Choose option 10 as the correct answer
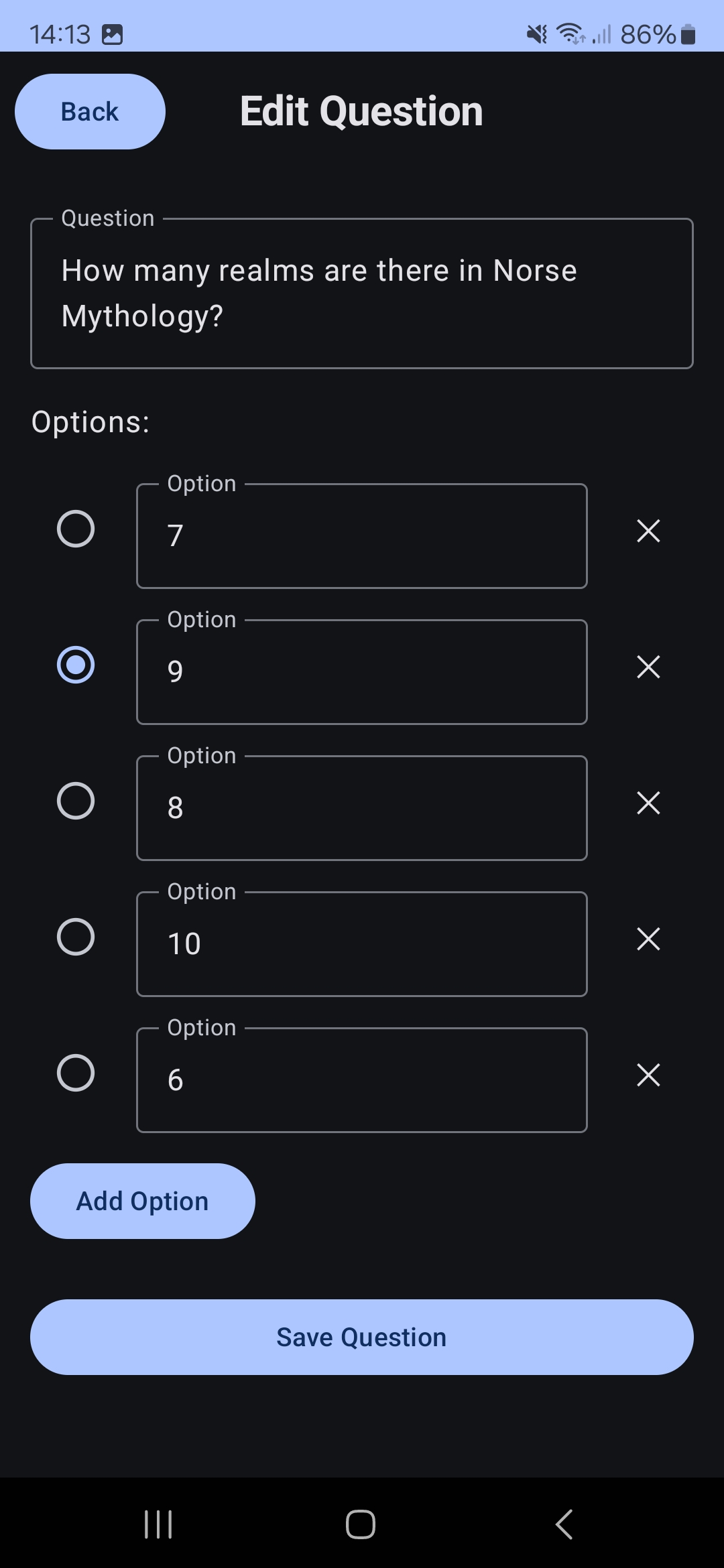Screen dimensions: 724x1568 click(x=76, y=937)
